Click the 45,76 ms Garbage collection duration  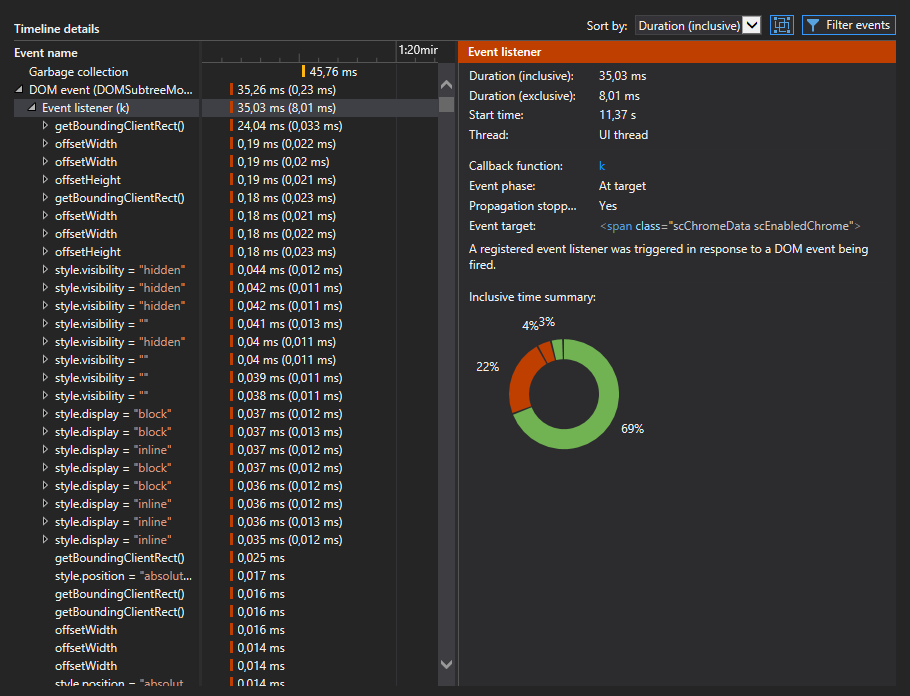pyautogui.click(x=333, y=72)
